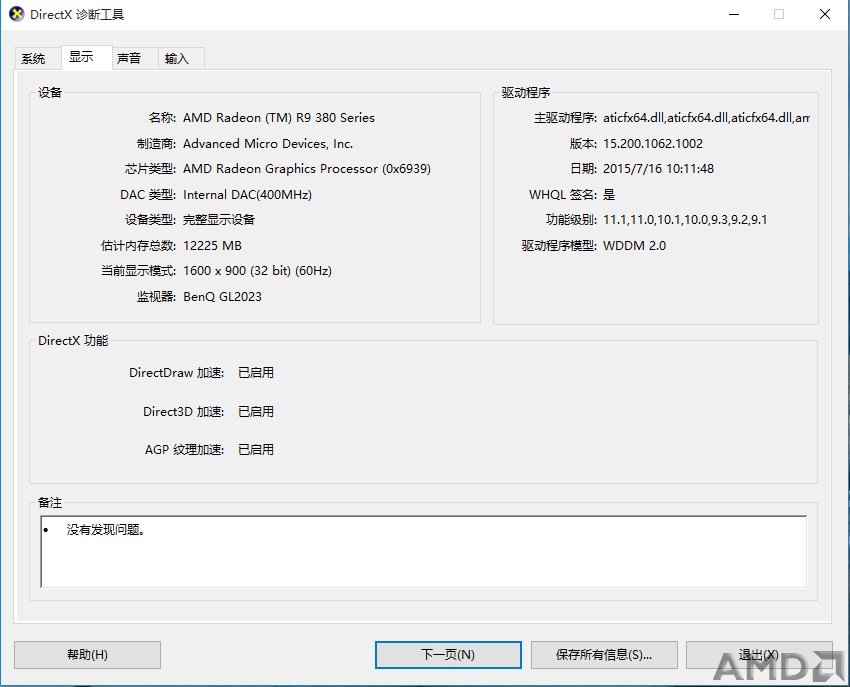The height and width of the screenshot is (687, 850).
Task: Click inside the 备注 notes text box
Action: [423, 551]
